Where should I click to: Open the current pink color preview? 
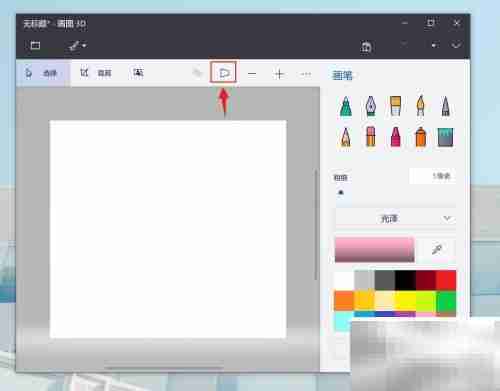pyautogui.click(x=375, y=250)
